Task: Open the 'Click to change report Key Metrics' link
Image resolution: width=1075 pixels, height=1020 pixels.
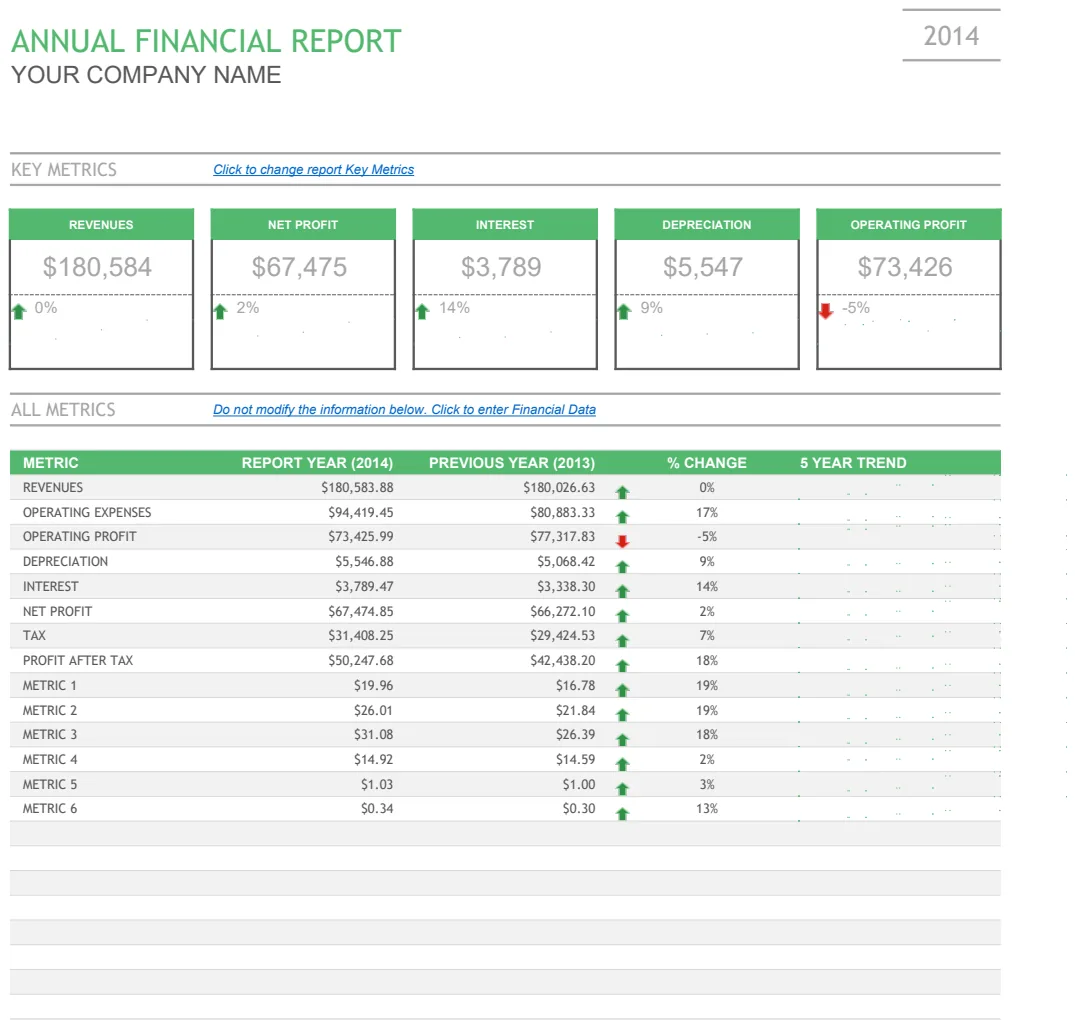Action: point(313,169)
